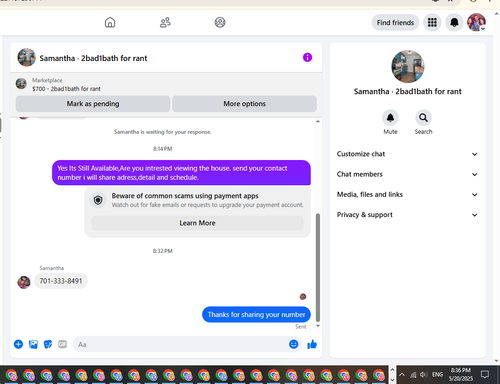Open the Notifications bell icon
500x384 pixels.
[454, 23]
